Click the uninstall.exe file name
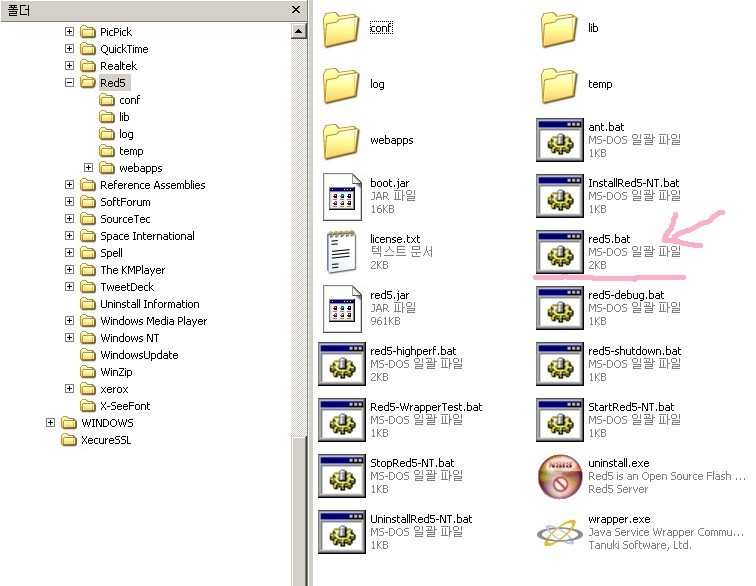This screenshot has height=586, width=756. (619, 463)
